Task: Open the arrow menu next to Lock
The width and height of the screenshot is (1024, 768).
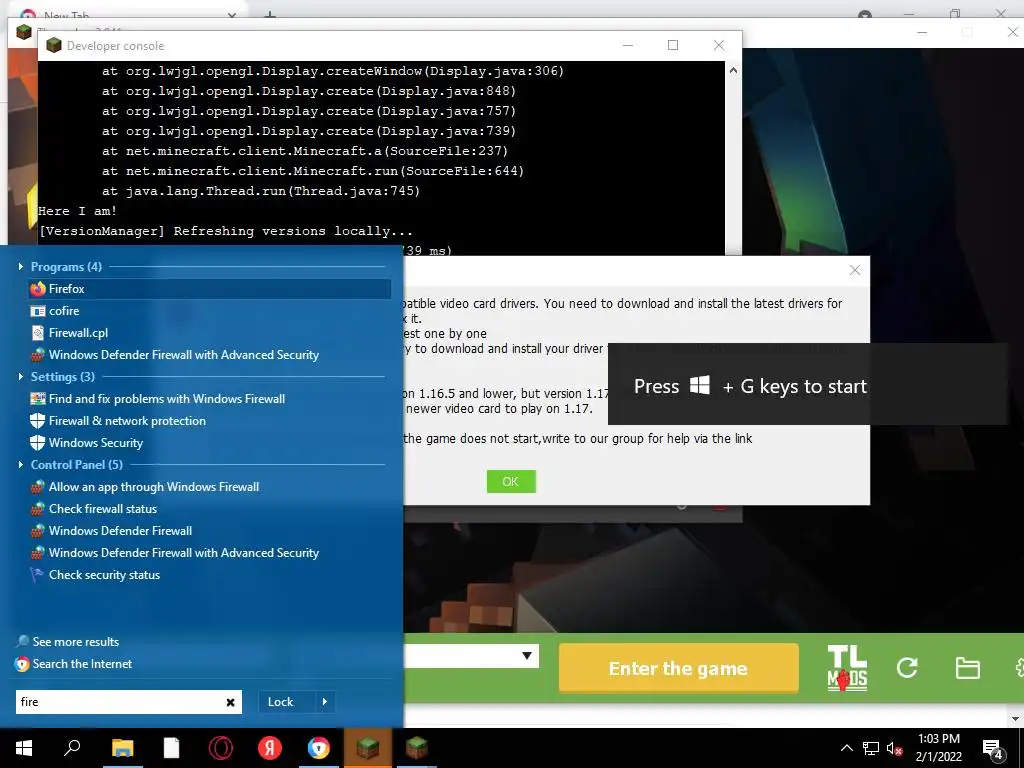Action: (325, 702)
